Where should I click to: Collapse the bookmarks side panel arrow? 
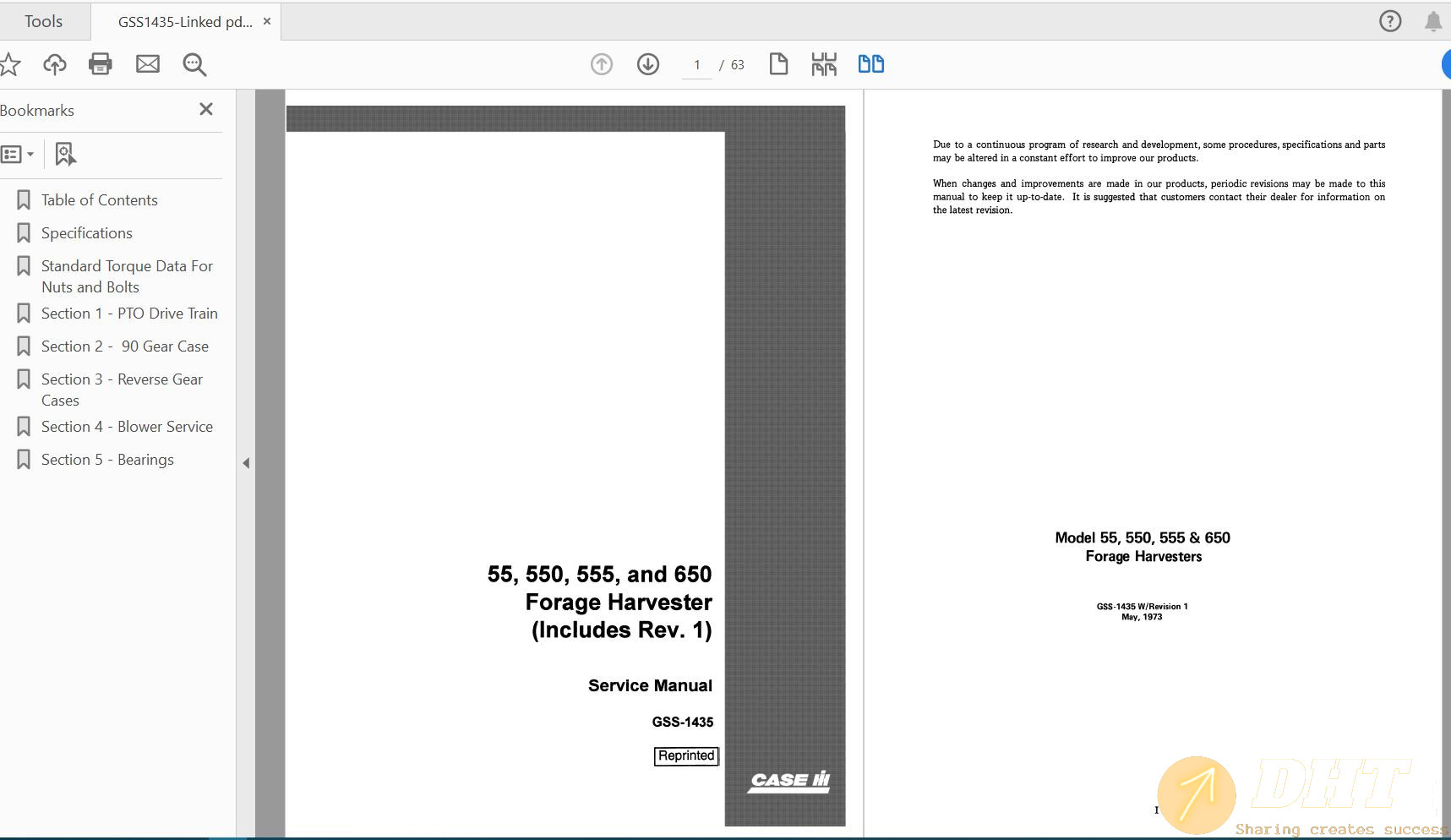246,463
